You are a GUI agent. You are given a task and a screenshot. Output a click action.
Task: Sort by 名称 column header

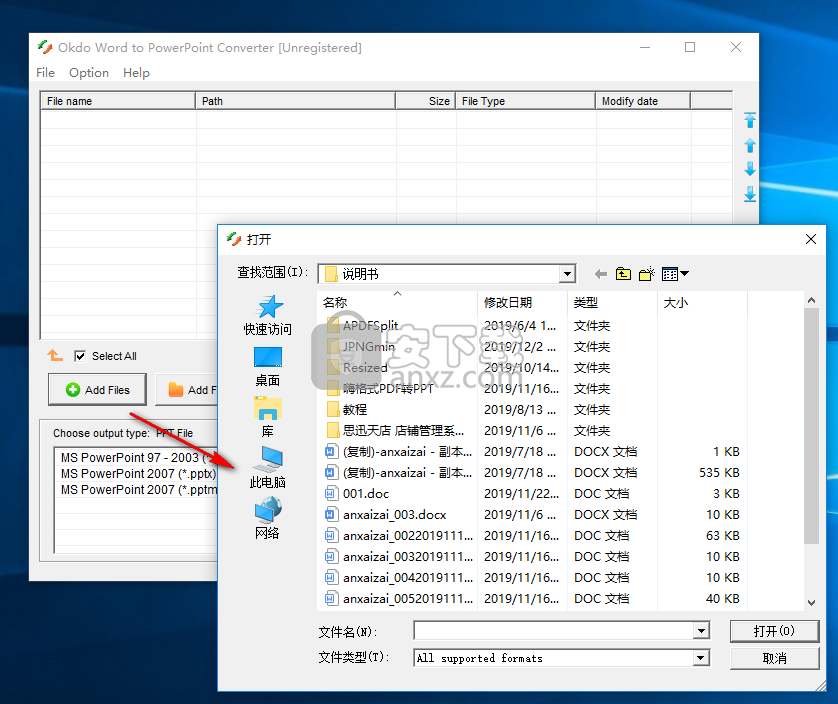coord(398,303)
